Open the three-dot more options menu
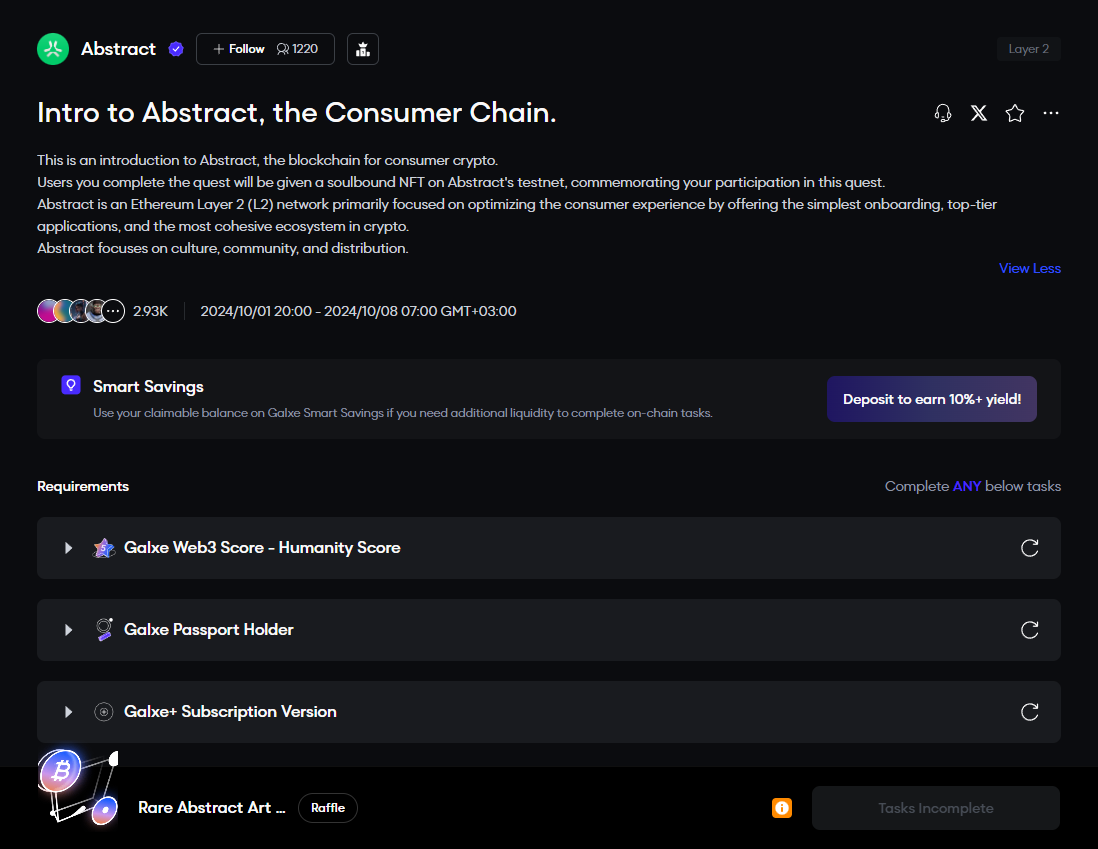The width and height of the screenshot is (1098, 849). [x=1051, y=113]
